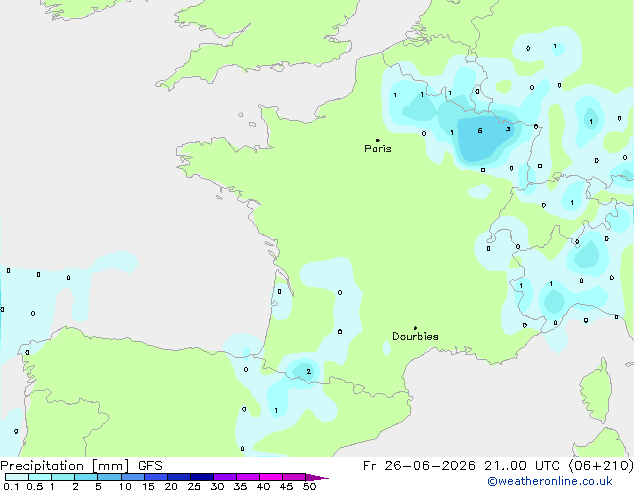Click the '25' legend scale label

pyautogui.click(x=194, y=486)
